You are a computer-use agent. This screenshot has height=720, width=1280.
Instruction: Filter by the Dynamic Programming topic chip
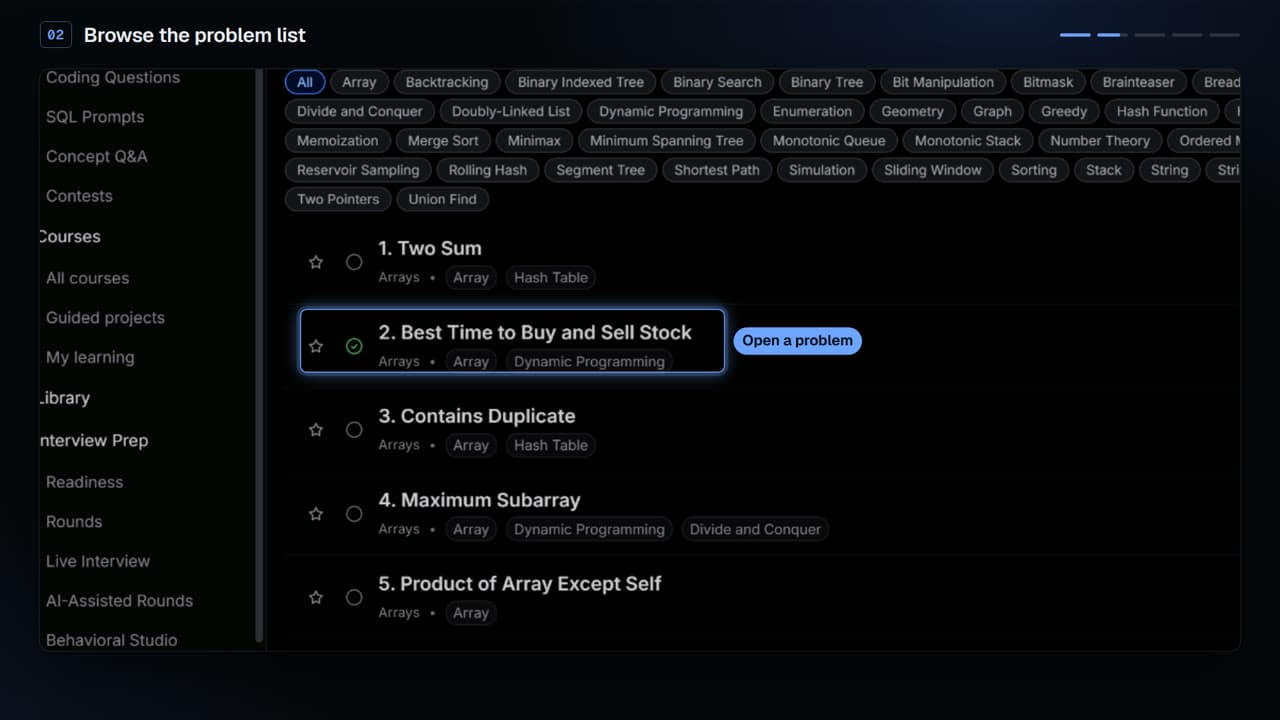671,111
